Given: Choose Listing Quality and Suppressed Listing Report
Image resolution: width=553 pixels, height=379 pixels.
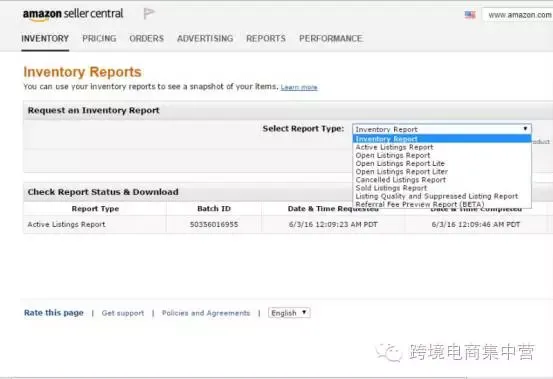Looking at the screenshot, I should pyautogui.click(x=442, y=196).
